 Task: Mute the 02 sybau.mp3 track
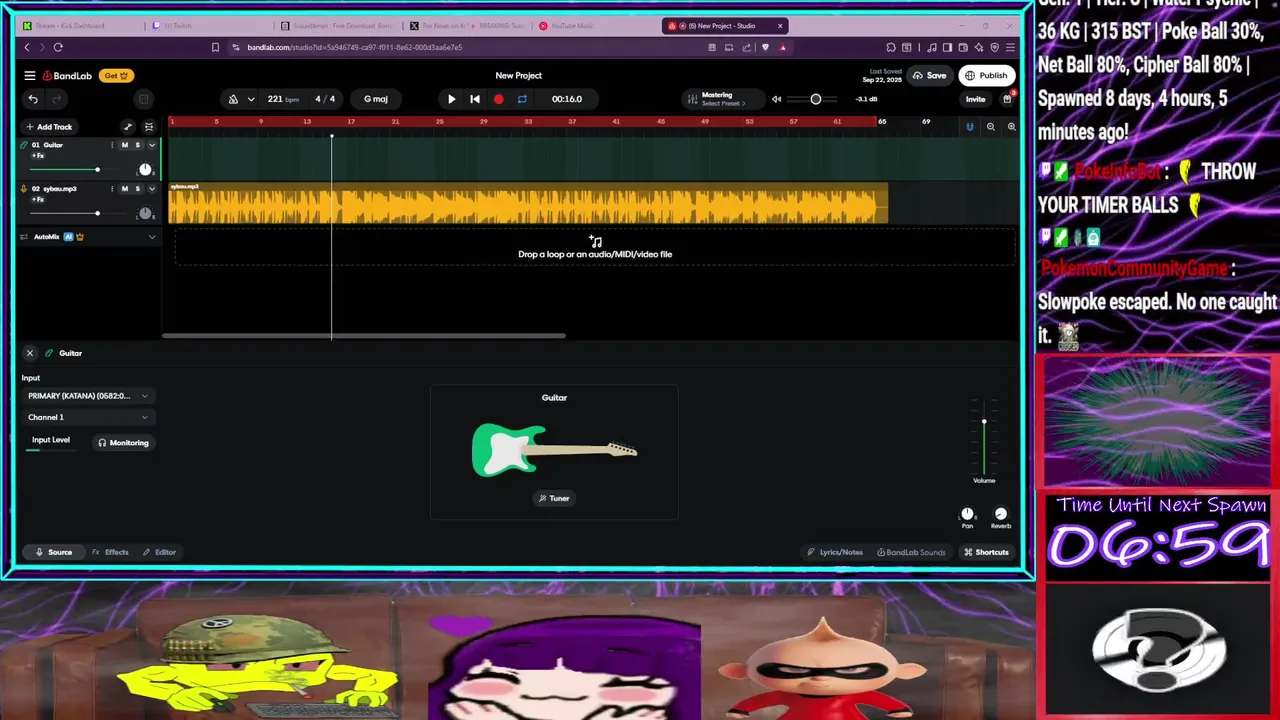(x=125, y=188)
